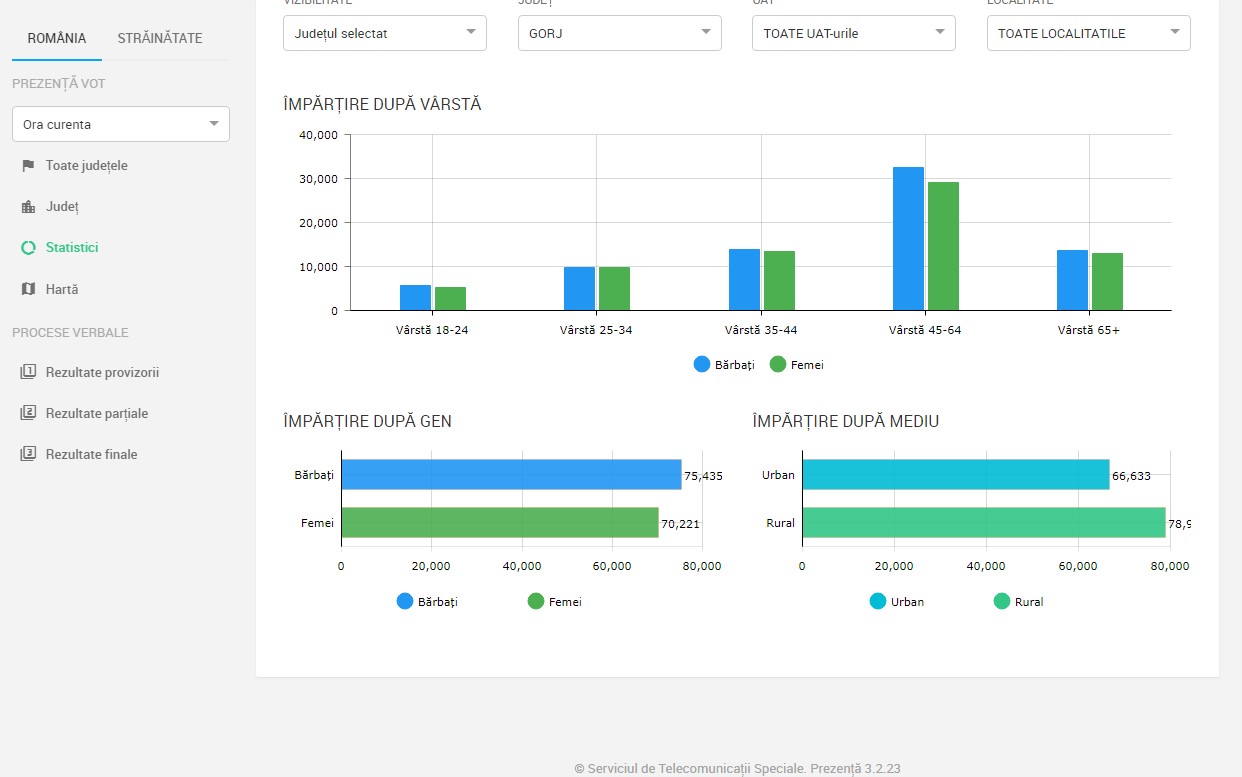
Task: Click the flag icon beside Toate județele
Action: tap(28, 166)
